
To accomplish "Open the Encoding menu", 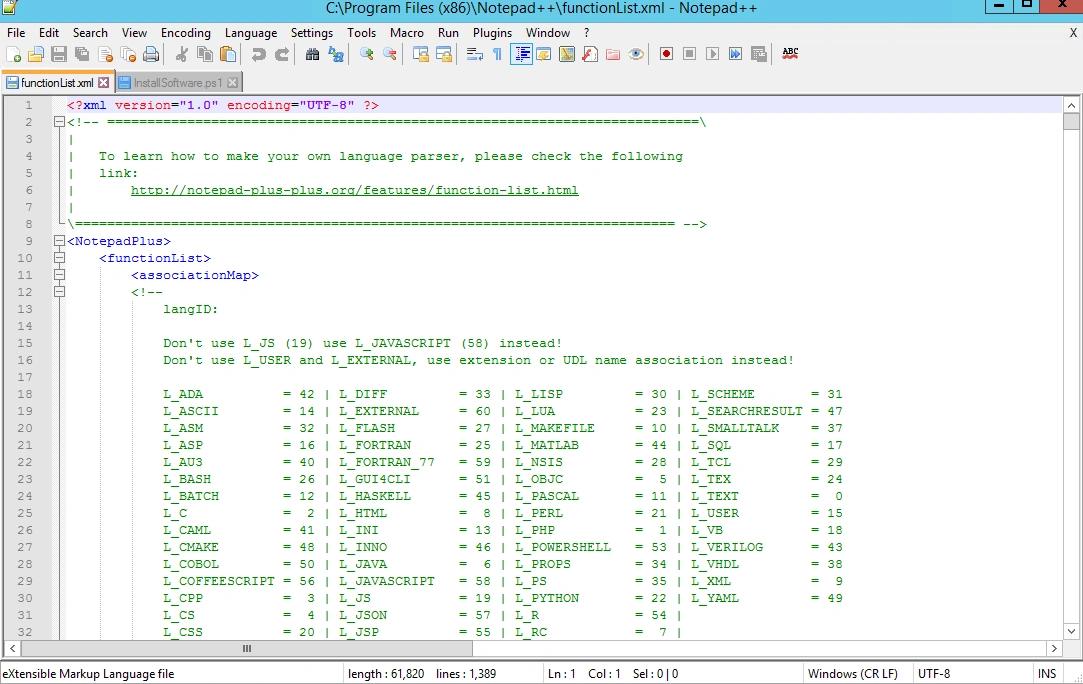I will tap(186, 32).
